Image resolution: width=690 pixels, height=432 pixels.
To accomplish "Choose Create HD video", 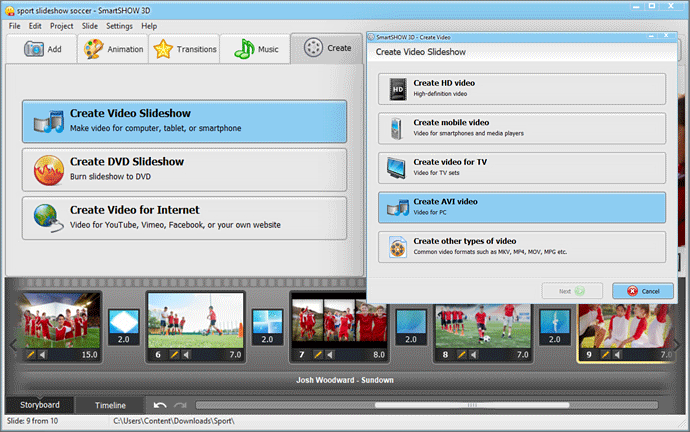I will point(521,89).
